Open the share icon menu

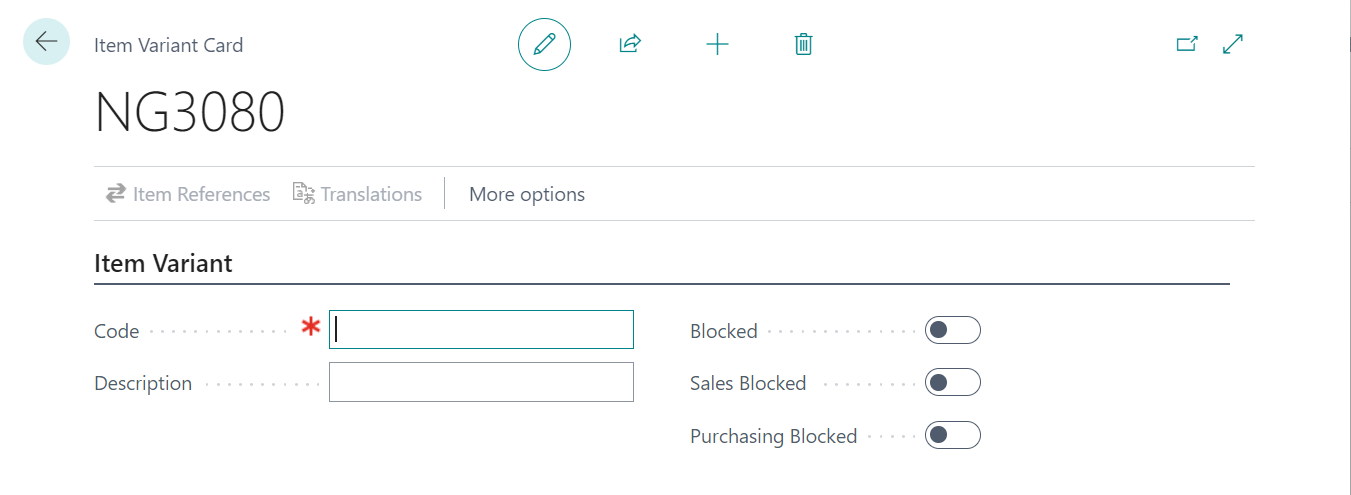point(630,44)
